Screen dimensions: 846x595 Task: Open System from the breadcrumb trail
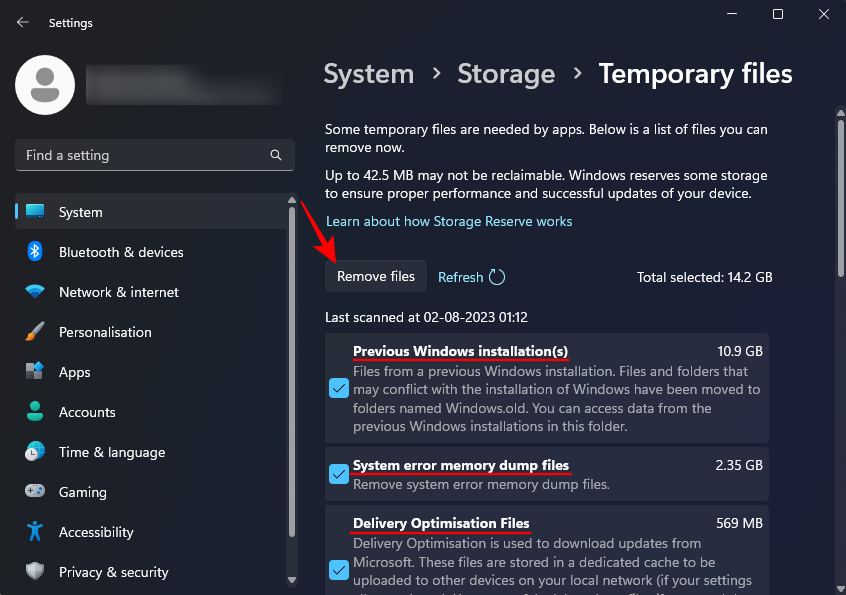(368, 73)
